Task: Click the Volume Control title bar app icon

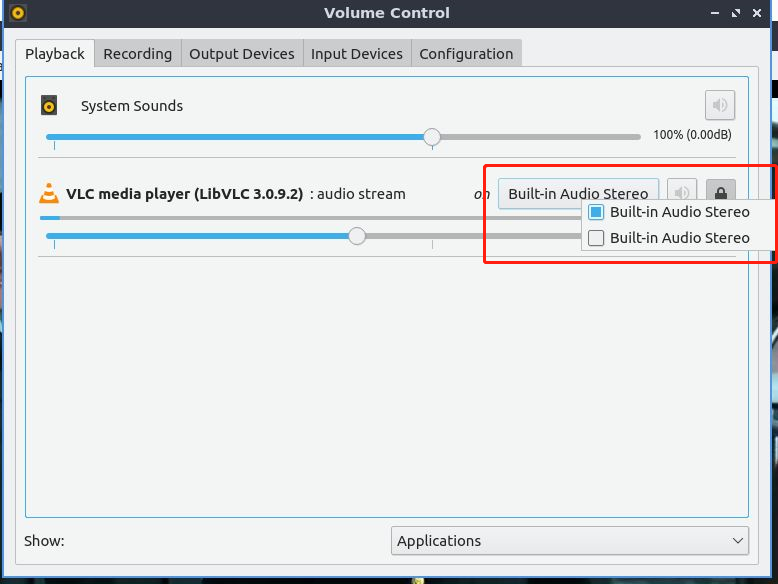Action: tap(17, 14)
